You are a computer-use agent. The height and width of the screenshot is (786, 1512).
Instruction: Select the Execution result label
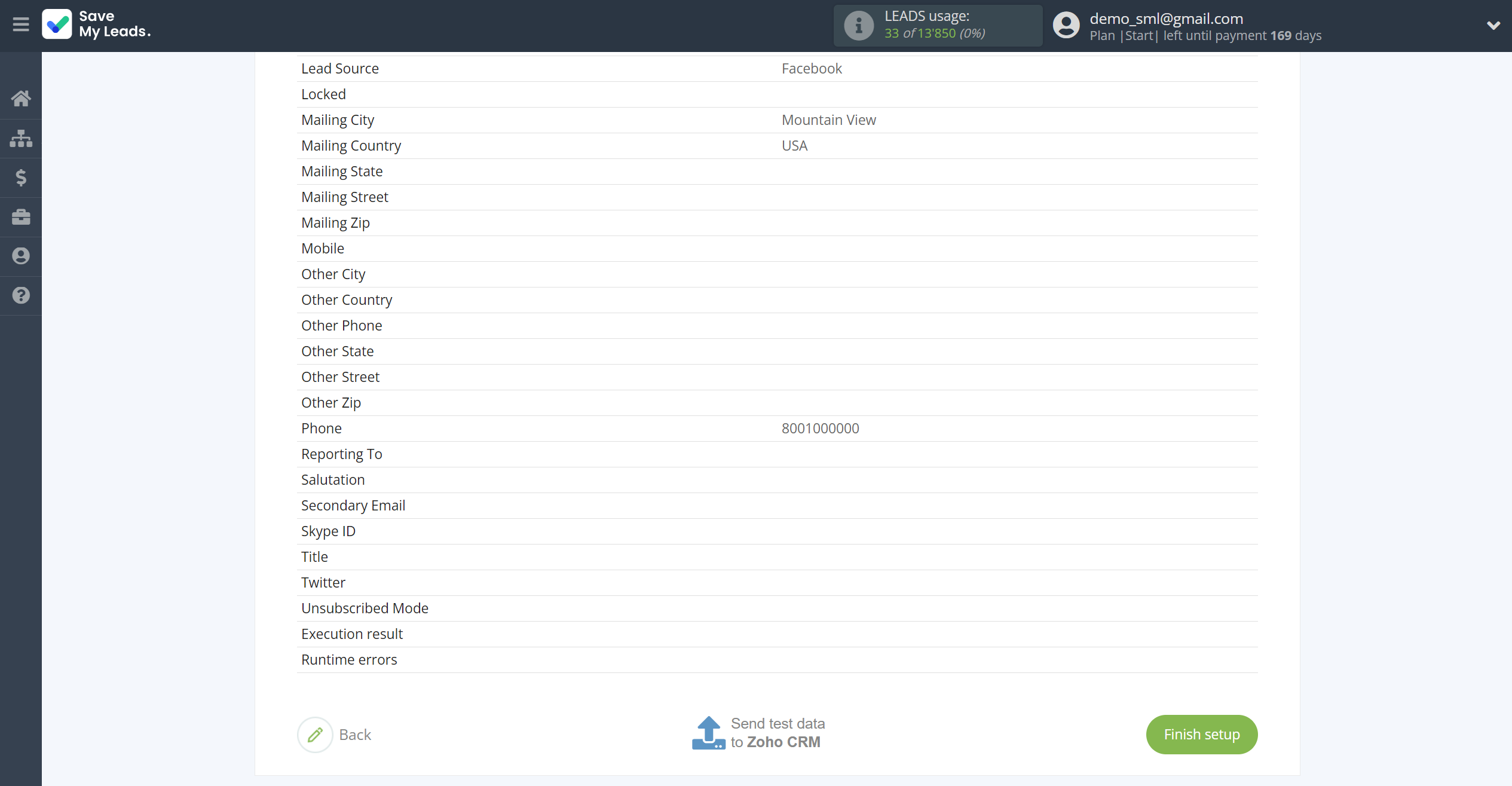pyautogui.click(x=352, y=634)
